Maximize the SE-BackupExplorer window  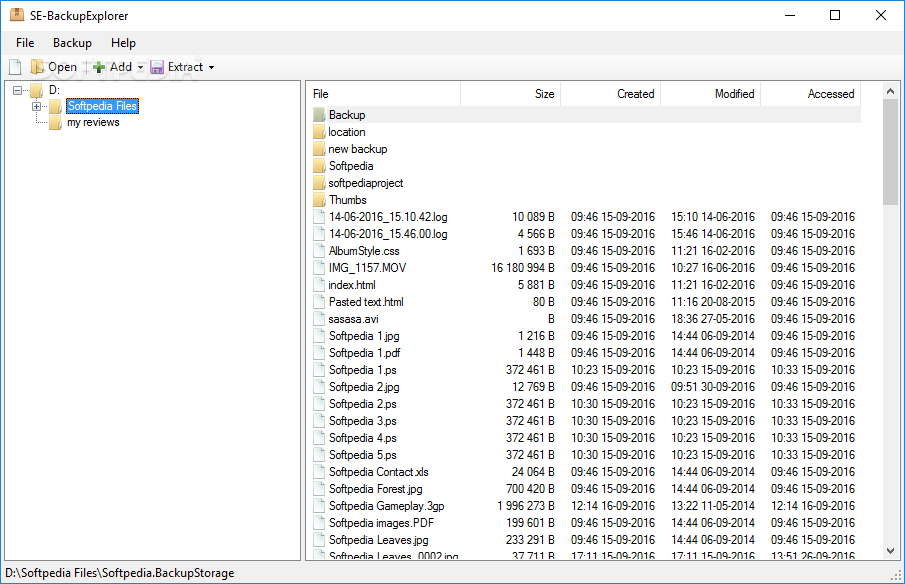[835, 15]
